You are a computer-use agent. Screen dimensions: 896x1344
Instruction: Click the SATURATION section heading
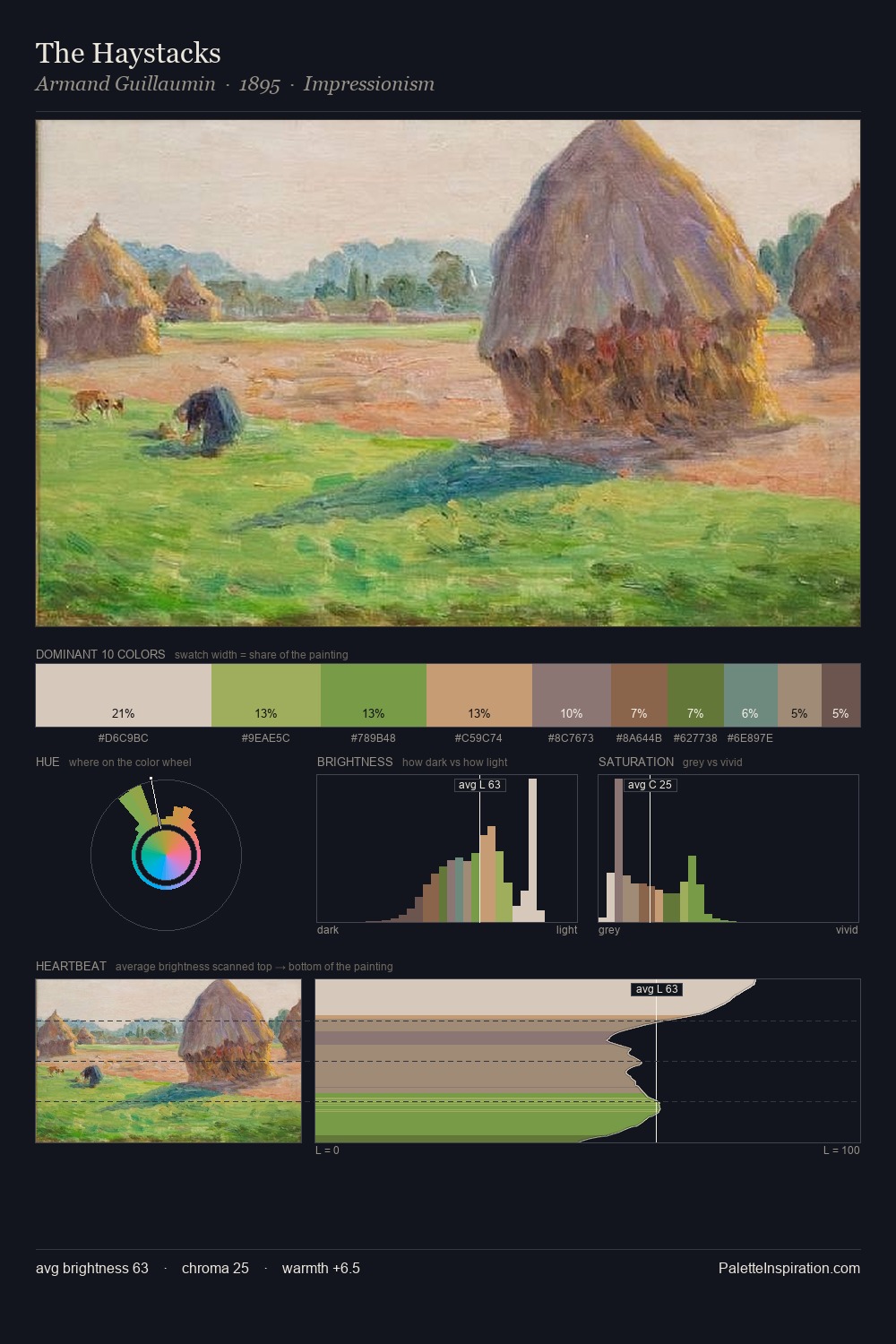tap(636, 762)
